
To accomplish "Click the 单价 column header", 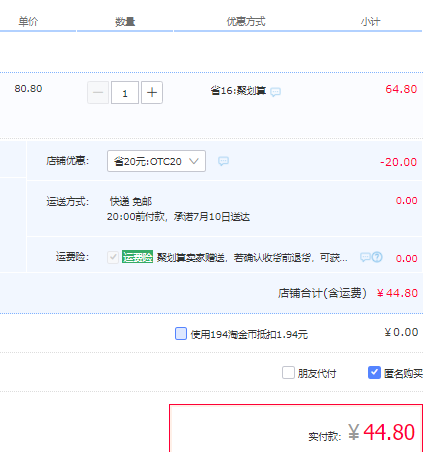I will (x=28, y=22).
